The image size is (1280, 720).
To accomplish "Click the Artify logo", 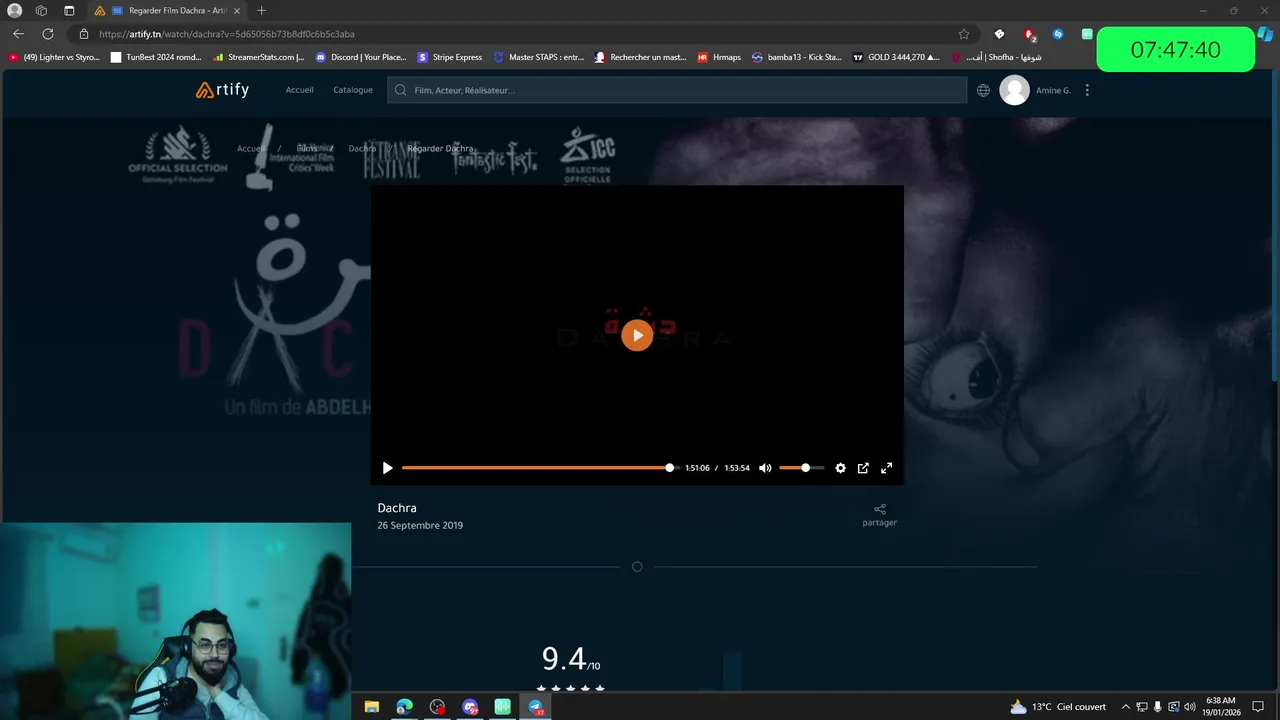I will point(222,90).
